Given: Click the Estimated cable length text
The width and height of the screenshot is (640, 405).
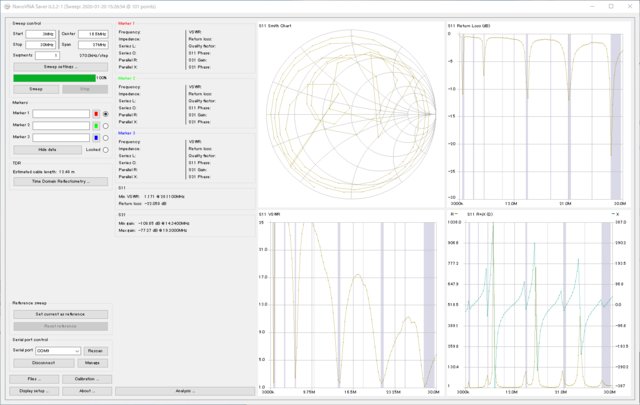Looking at the screenshot, I should pos(44,172).
